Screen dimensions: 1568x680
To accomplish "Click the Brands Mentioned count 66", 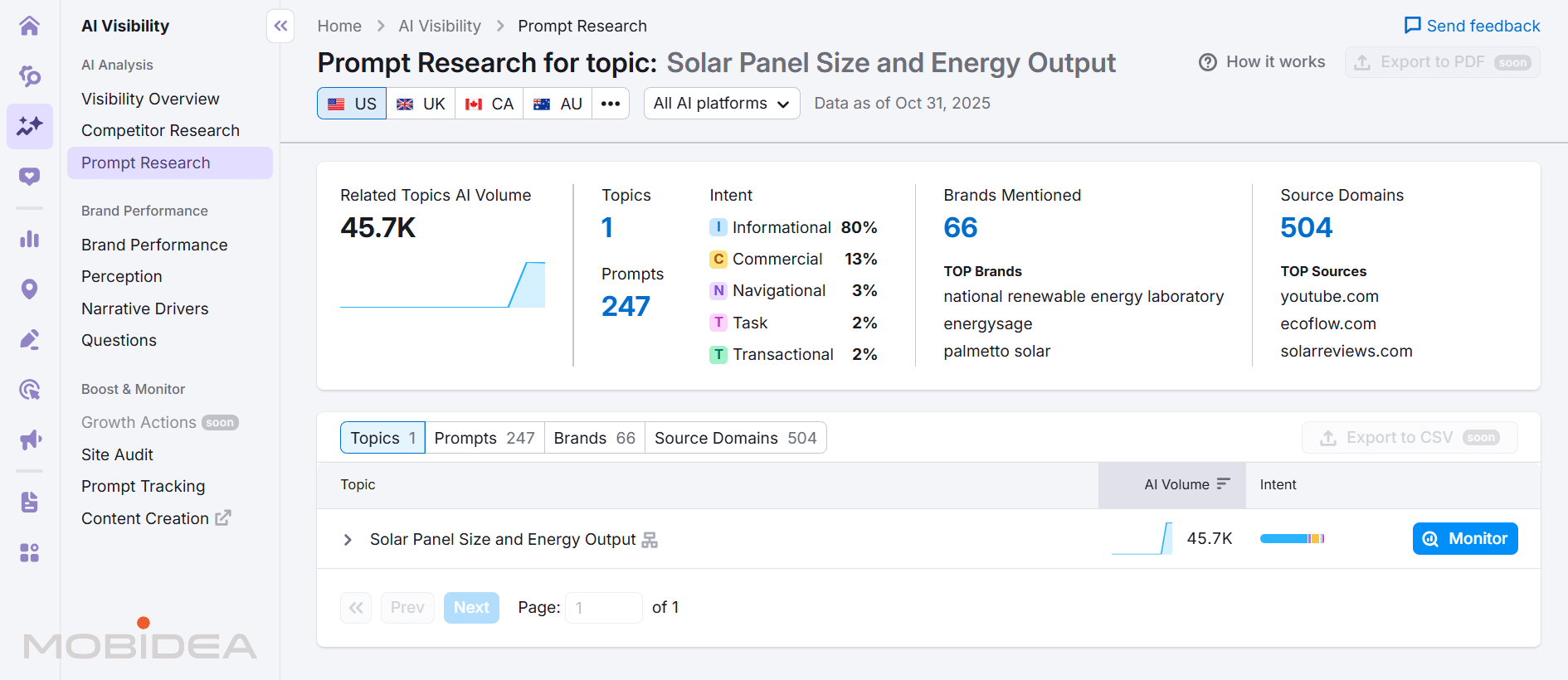I will (x=961, y=227).
